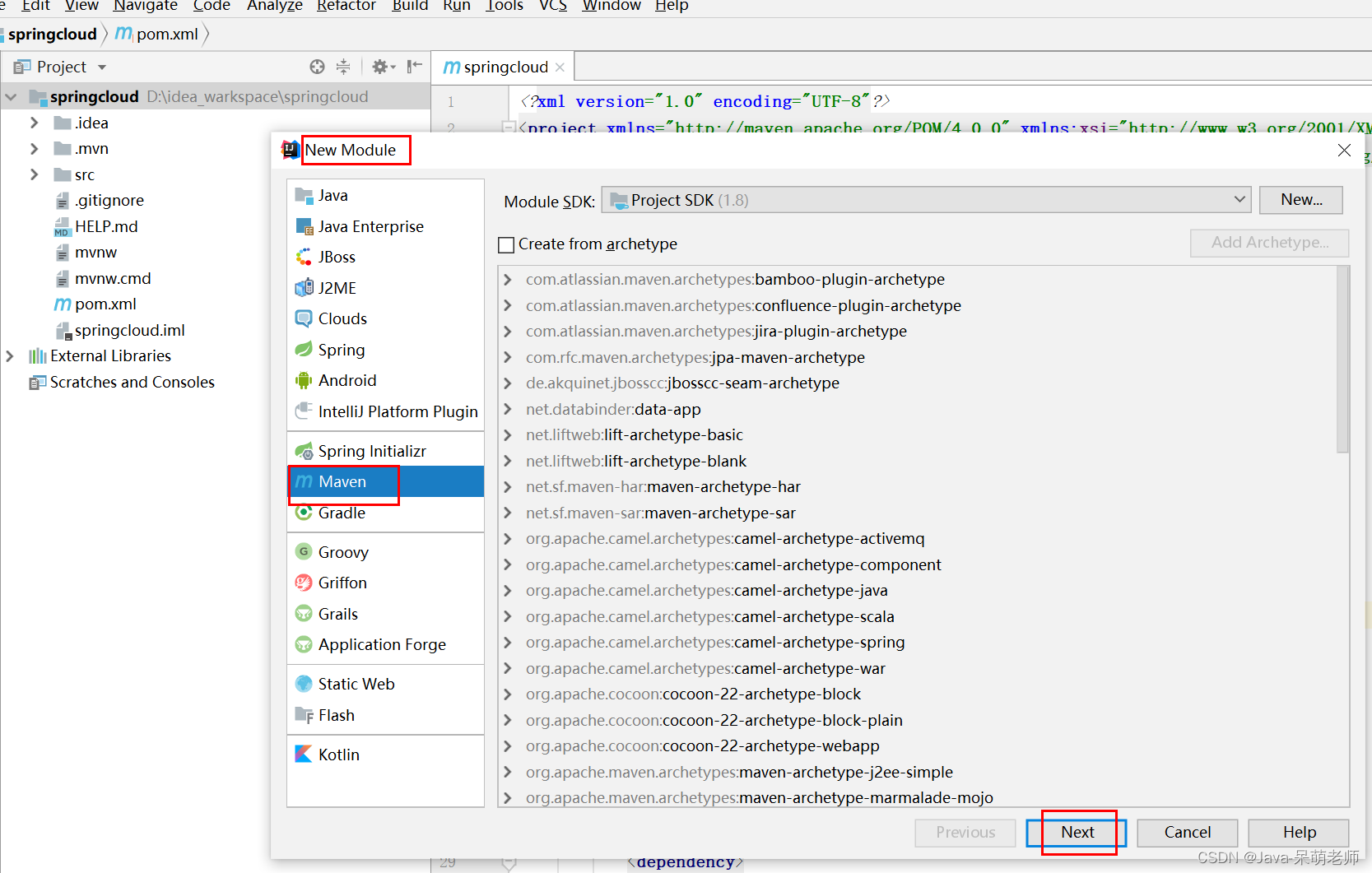Select the Maven module type
1372x873 pixels.
click(x=385, y=481)
